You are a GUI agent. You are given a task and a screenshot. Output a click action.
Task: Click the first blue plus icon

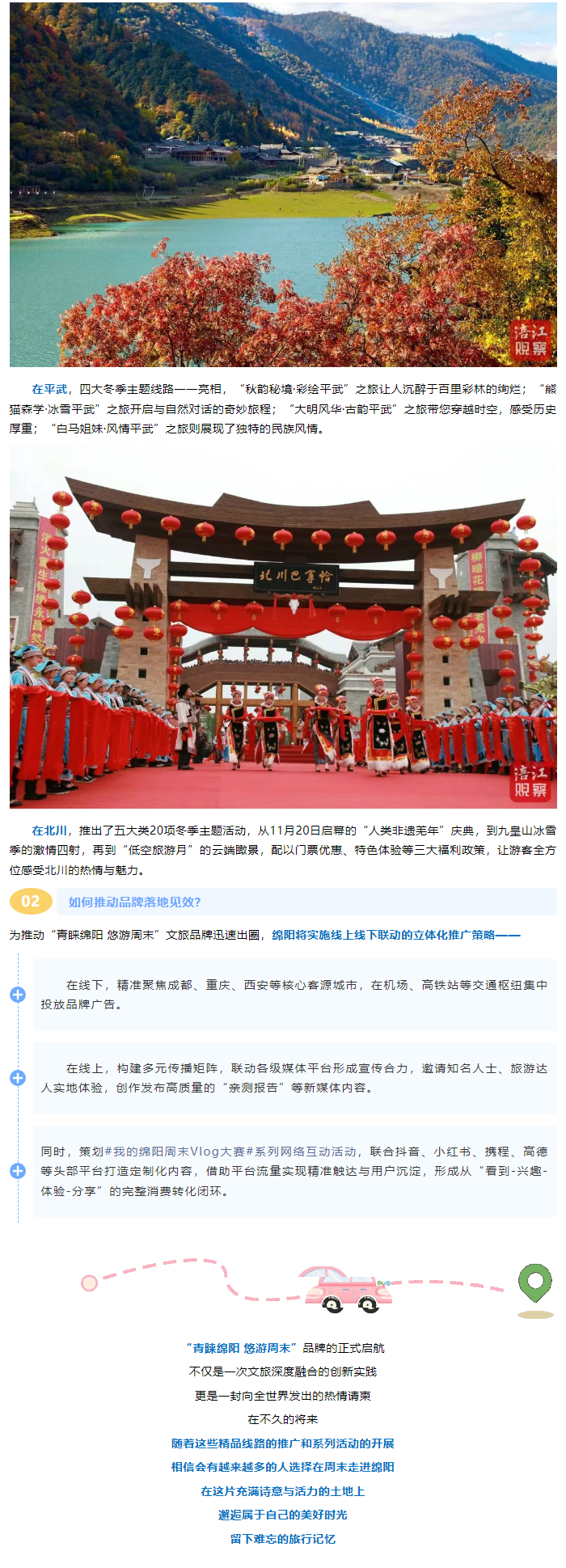tap(18, 995)
